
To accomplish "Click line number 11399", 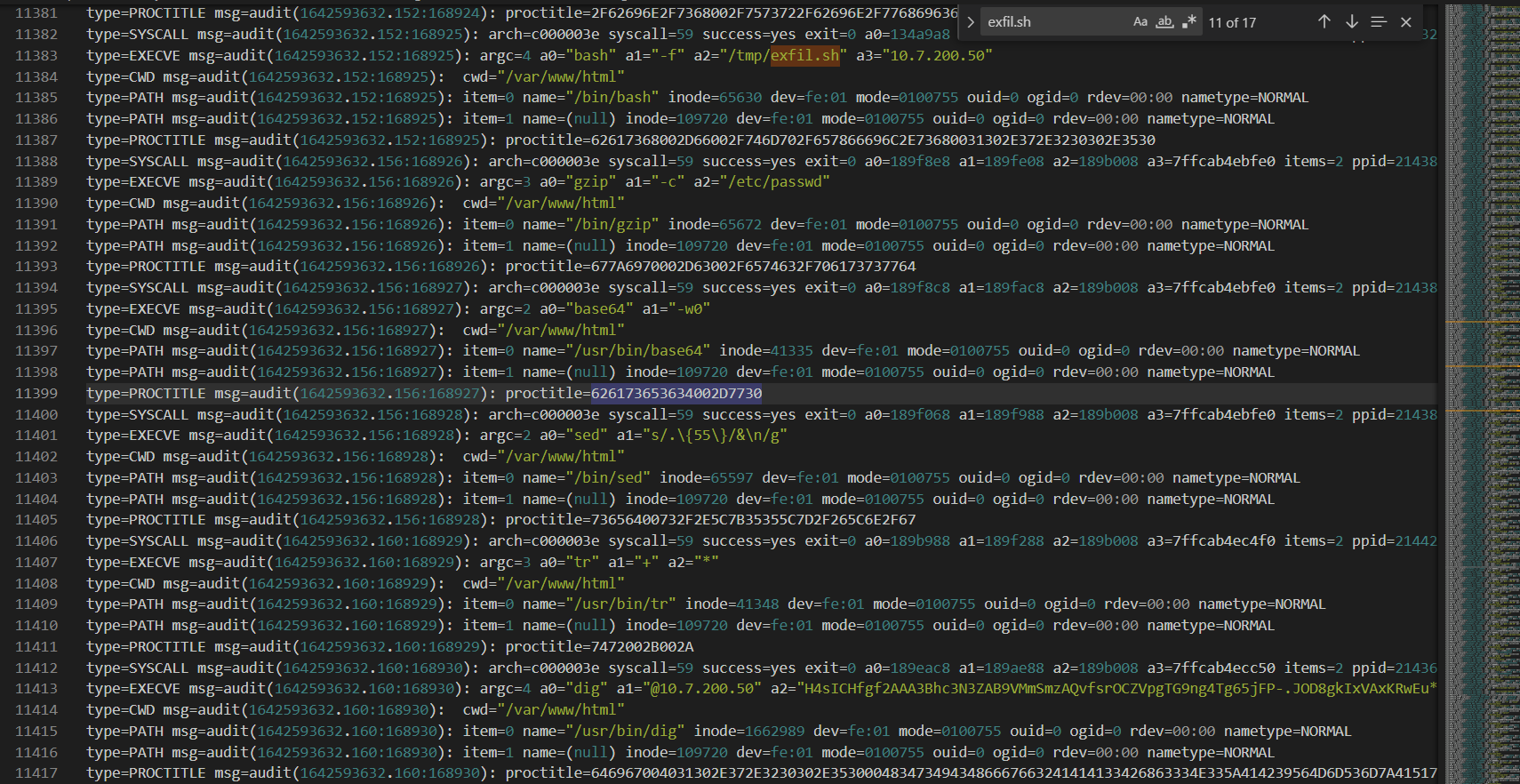I will (x=36, y=393).
